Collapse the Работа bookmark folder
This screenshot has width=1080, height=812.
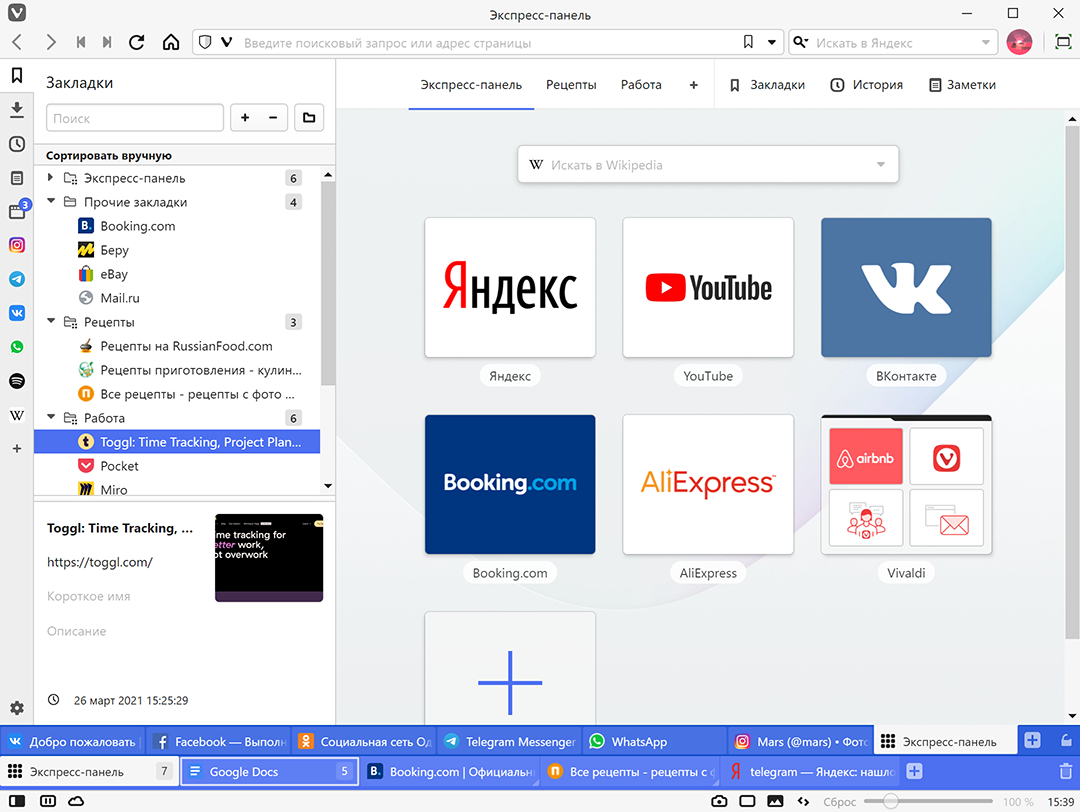click(x=51, y=417)
